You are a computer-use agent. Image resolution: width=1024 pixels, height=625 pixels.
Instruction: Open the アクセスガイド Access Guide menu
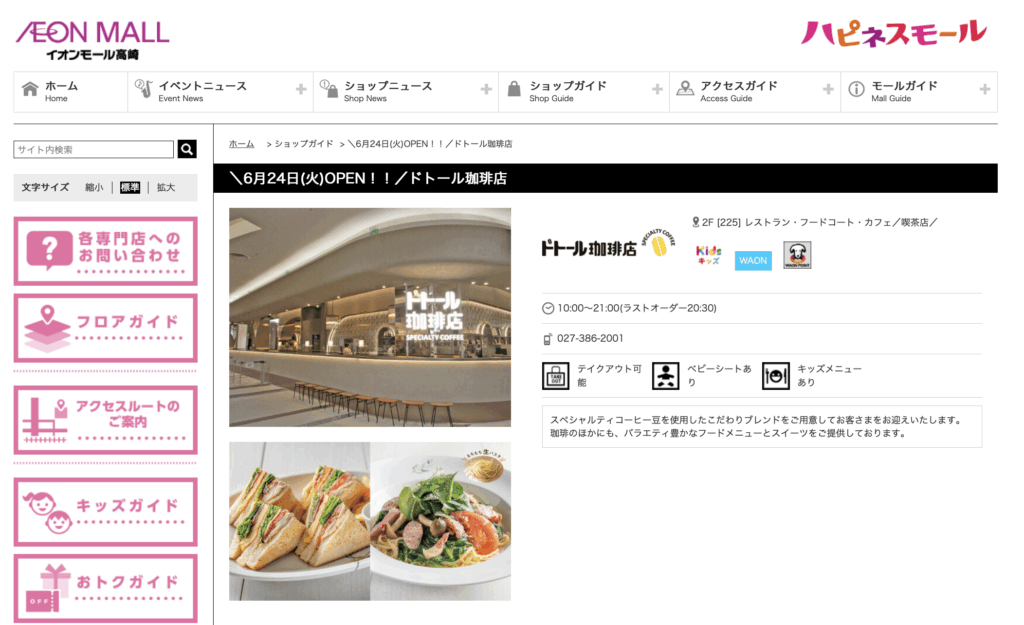click(755, 91)
